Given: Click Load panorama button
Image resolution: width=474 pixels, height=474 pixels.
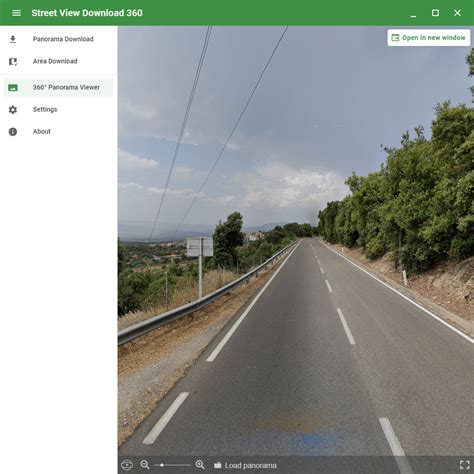Looking at the screenshot, I should pos(245,465).
